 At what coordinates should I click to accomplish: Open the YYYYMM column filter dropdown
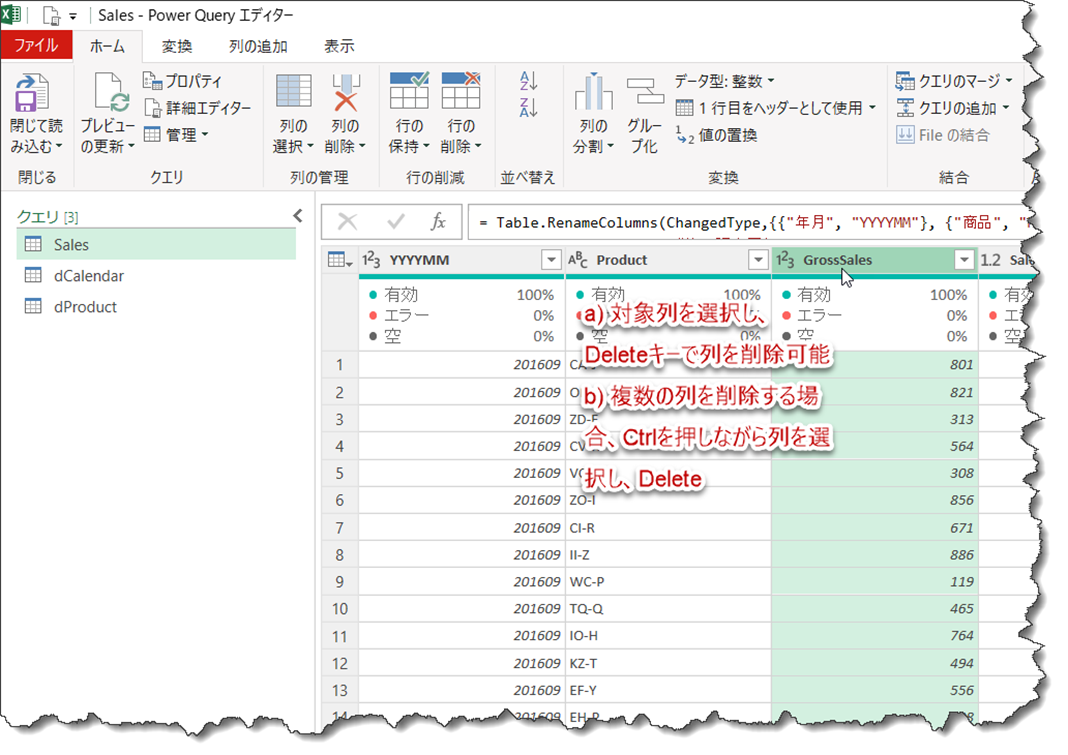click(550, 260)
